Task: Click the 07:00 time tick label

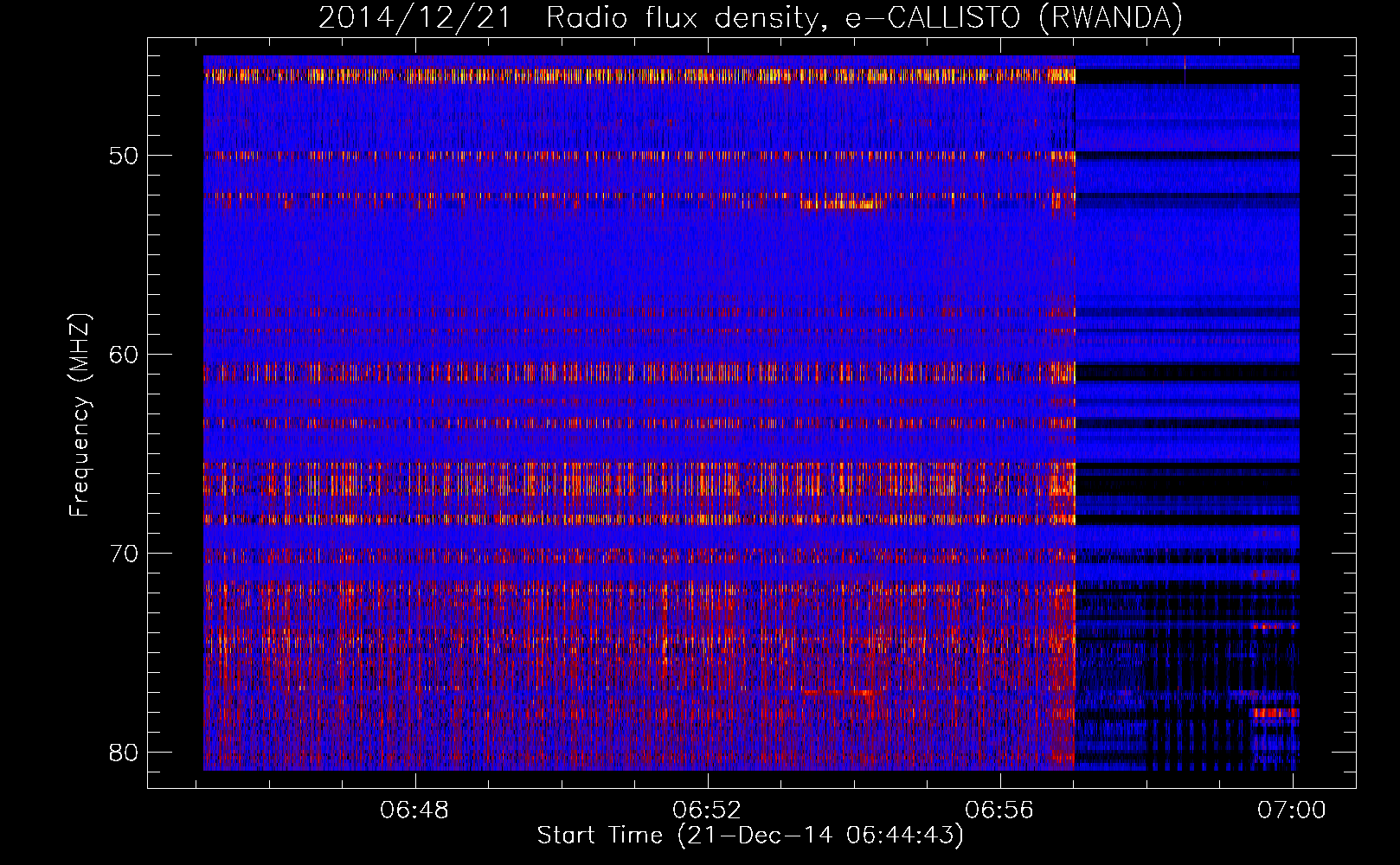Action: 1292,811
